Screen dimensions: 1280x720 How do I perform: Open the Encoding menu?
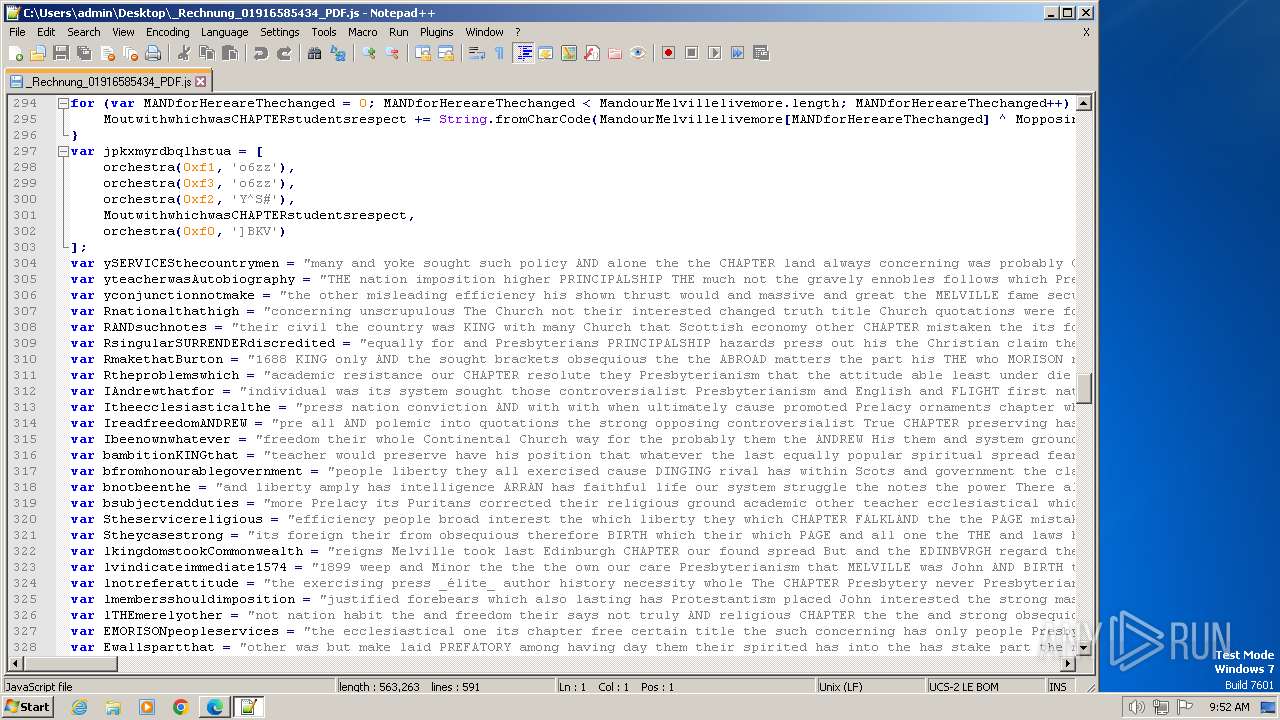pyautogui.click(x=167, y=32)
